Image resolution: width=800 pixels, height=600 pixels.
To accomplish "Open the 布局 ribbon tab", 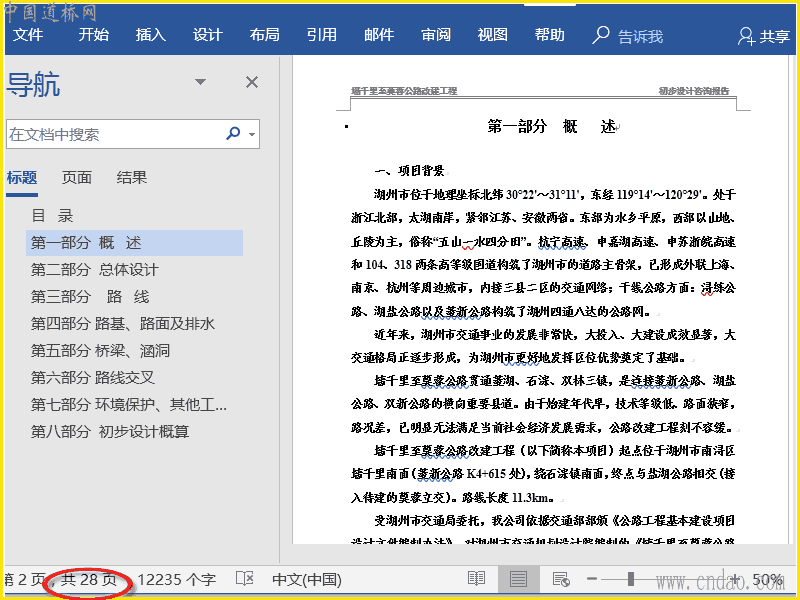I will 264,35.
